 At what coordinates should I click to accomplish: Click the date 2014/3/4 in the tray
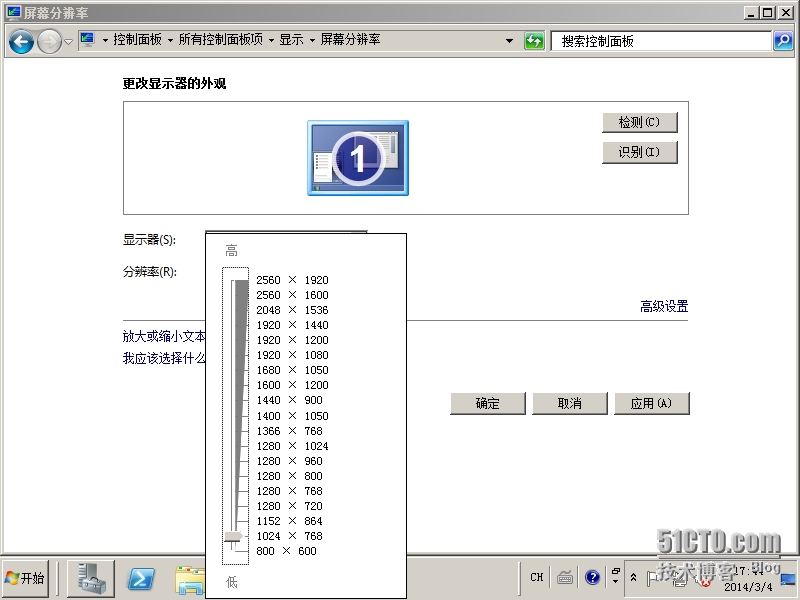(x=748, y=587)
